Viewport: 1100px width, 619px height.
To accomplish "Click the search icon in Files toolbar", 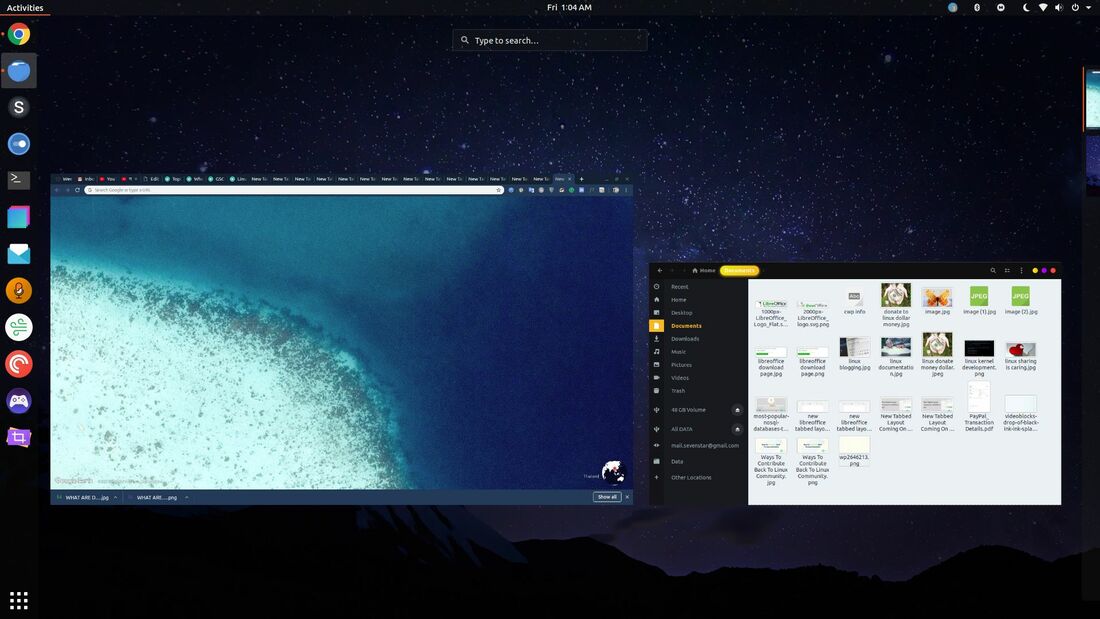I will (993, 270).
